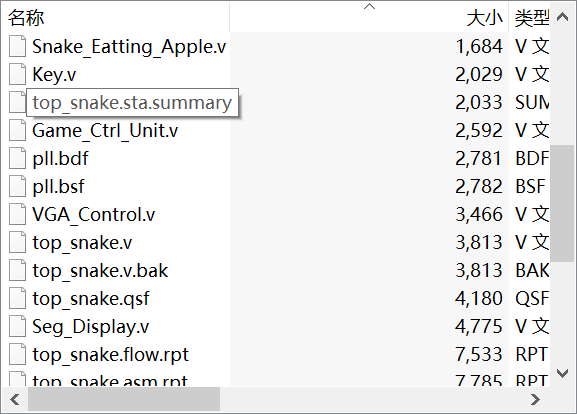Select the Key.v file icon
This screenshot has width=577, height=414.
point(17,74)
